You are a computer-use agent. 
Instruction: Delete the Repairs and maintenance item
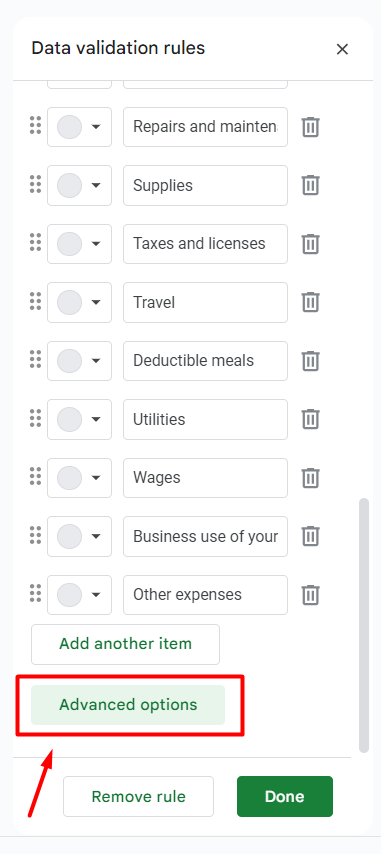310,127
